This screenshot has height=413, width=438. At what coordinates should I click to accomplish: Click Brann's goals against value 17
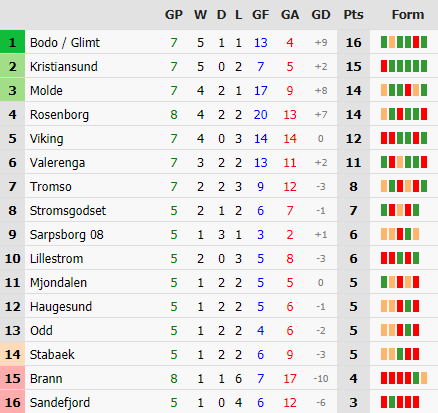(290, 379)
